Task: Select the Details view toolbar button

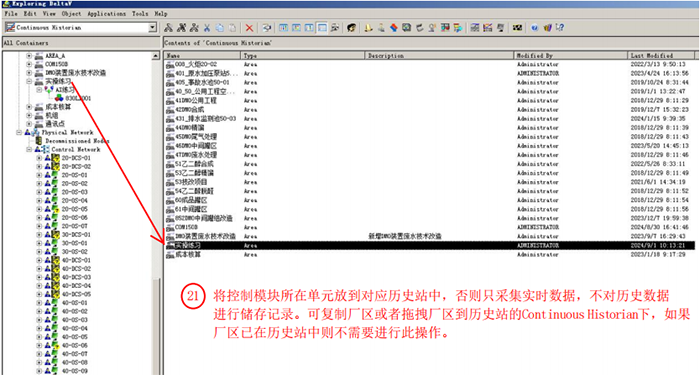Action: 322,28
